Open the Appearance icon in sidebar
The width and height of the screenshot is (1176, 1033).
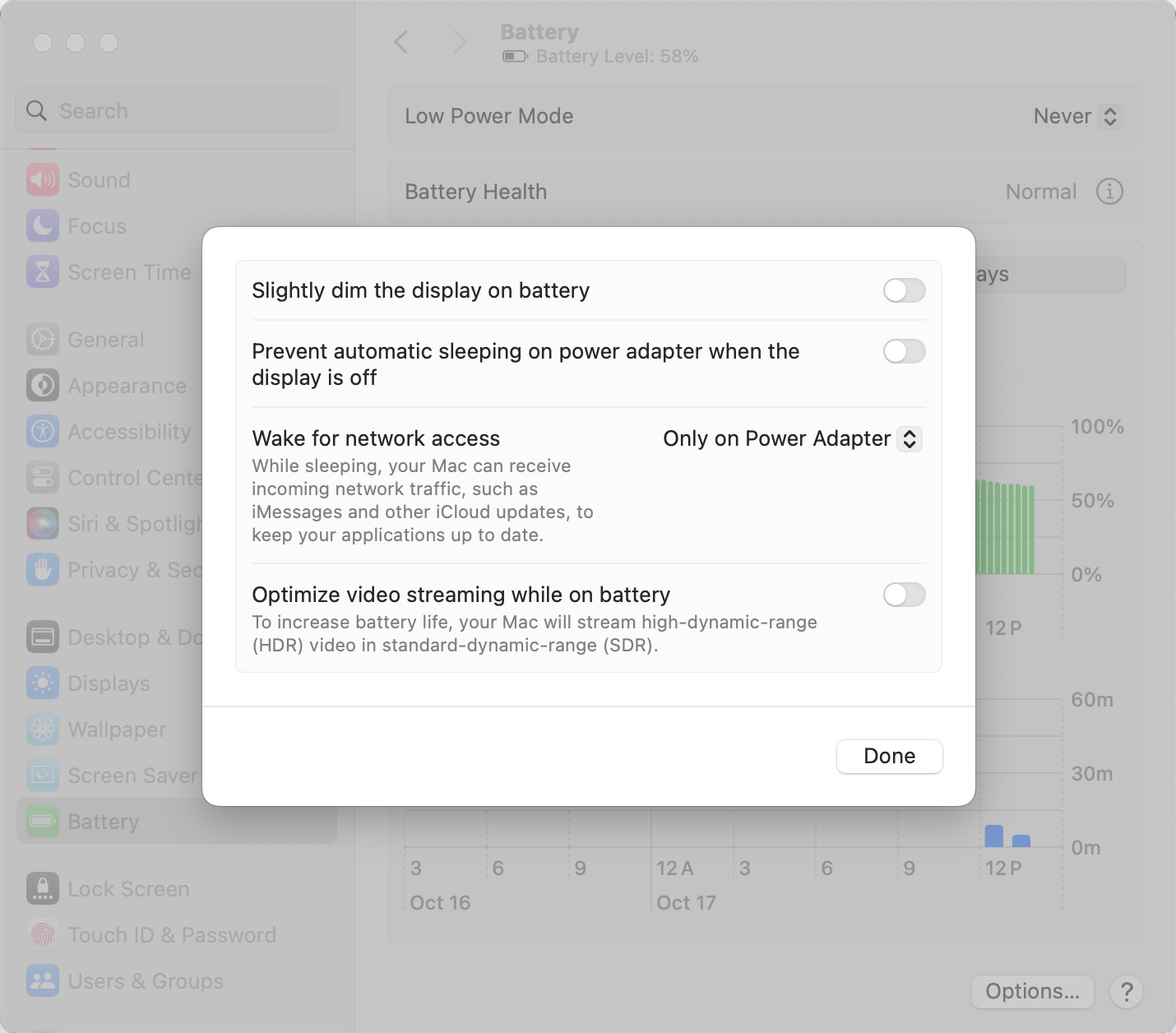pyautogui.click(x=42, y=386)
